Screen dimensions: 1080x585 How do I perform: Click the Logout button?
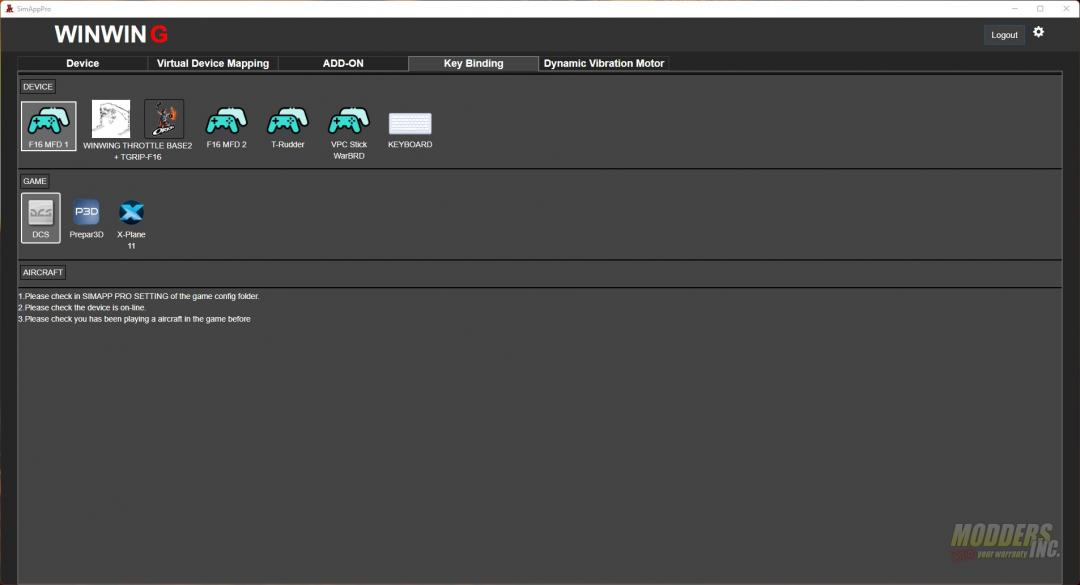[1004, 35]
